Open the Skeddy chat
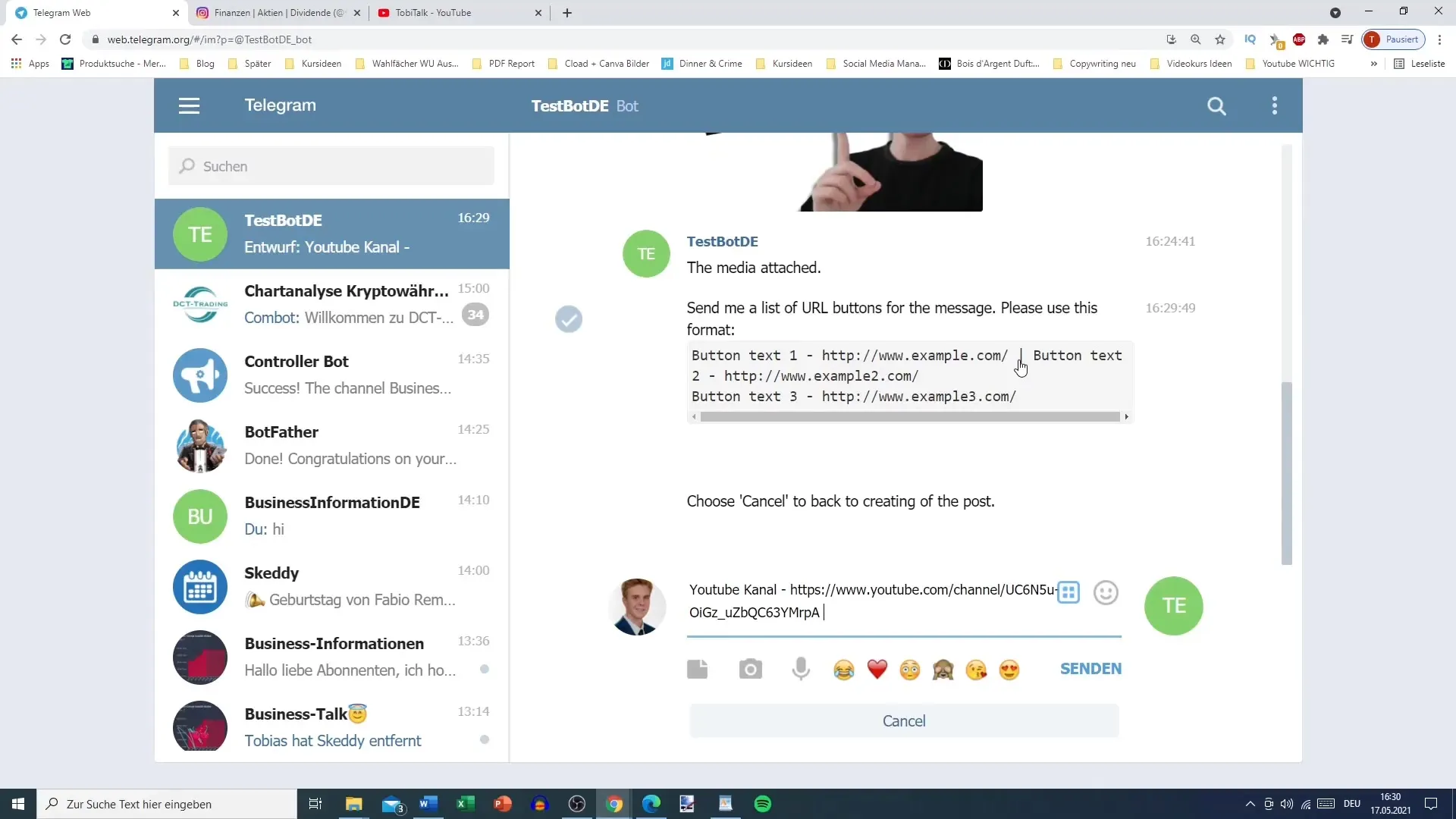 pos(331,586)
